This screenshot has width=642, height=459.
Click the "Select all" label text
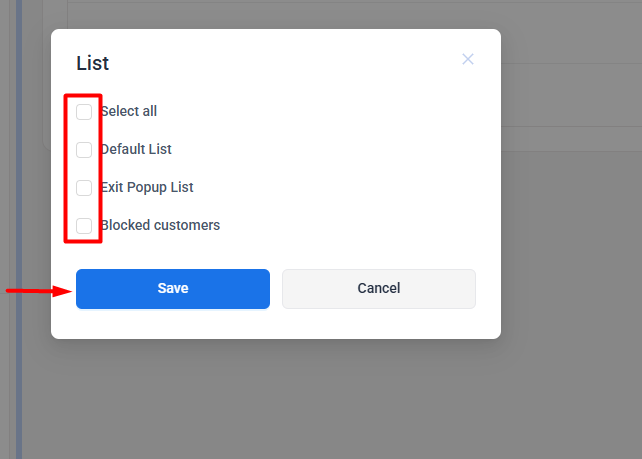click(x=129, y=112)
